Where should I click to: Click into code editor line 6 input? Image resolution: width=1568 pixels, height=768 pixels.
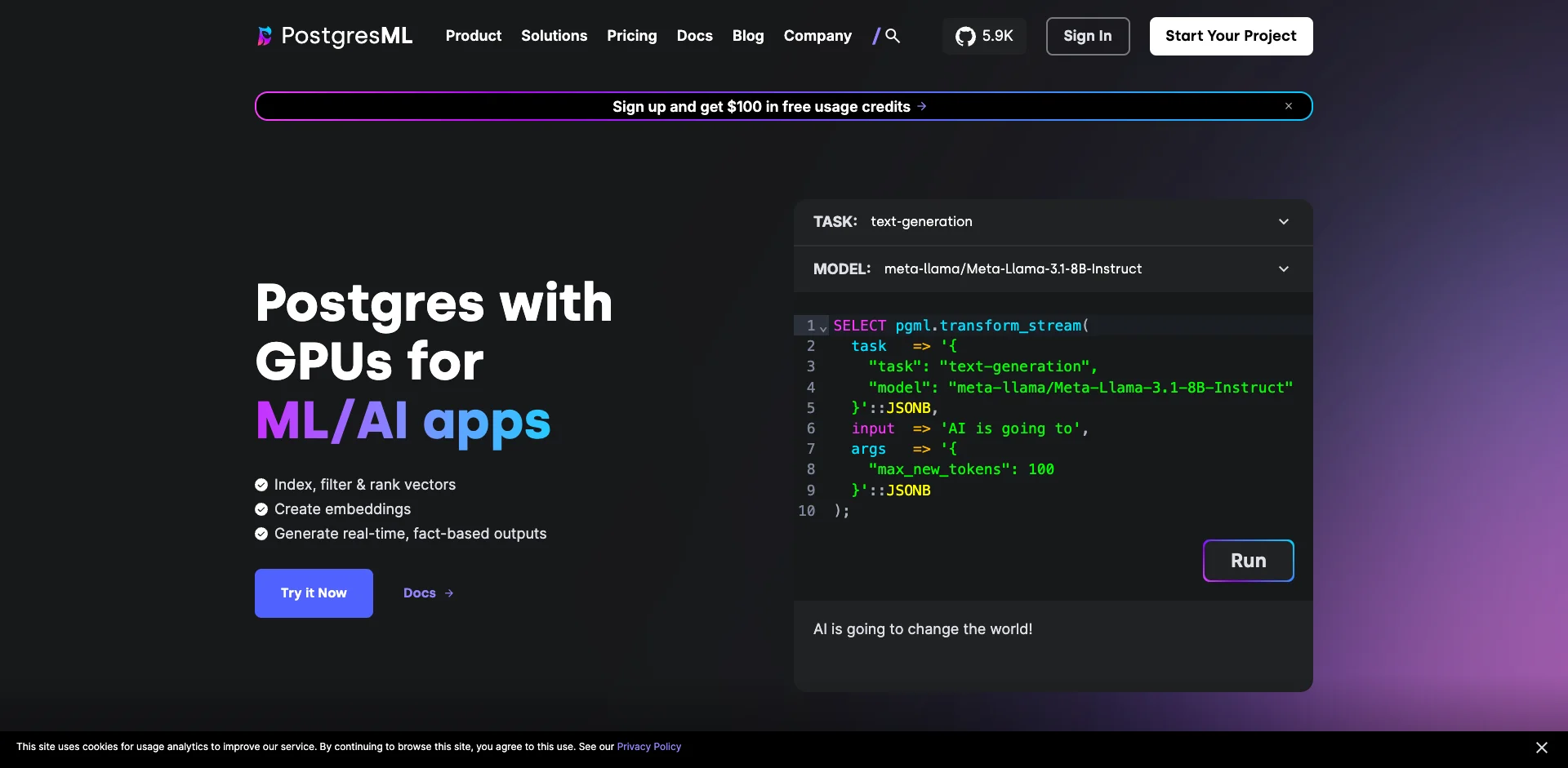[x=873, y=428]
